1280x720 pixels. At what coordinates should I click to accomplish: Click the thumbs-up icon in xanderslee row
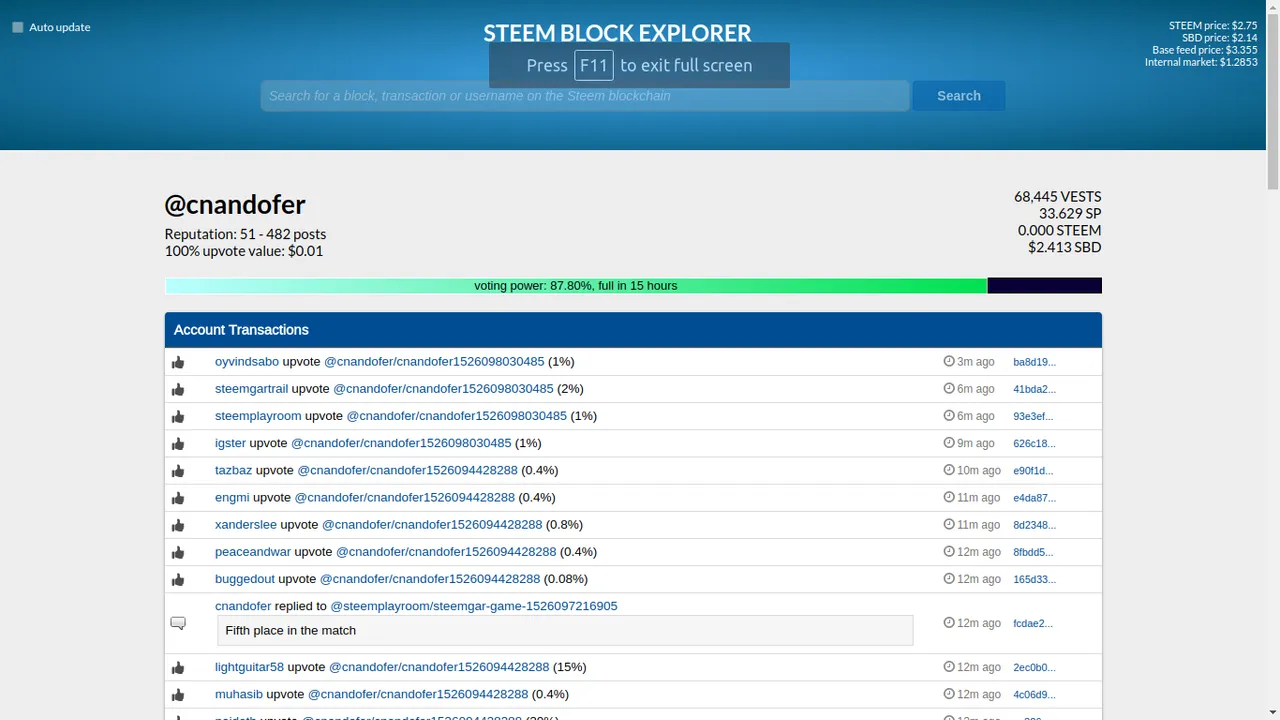pyautogui.click(x=178, y=525)
